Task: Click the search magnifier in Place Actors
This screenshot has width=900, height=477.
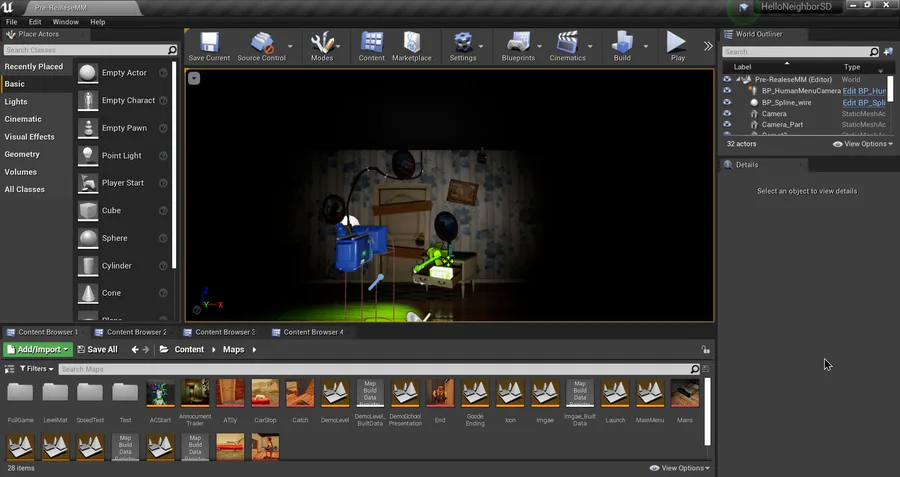Action: (172, 50)
